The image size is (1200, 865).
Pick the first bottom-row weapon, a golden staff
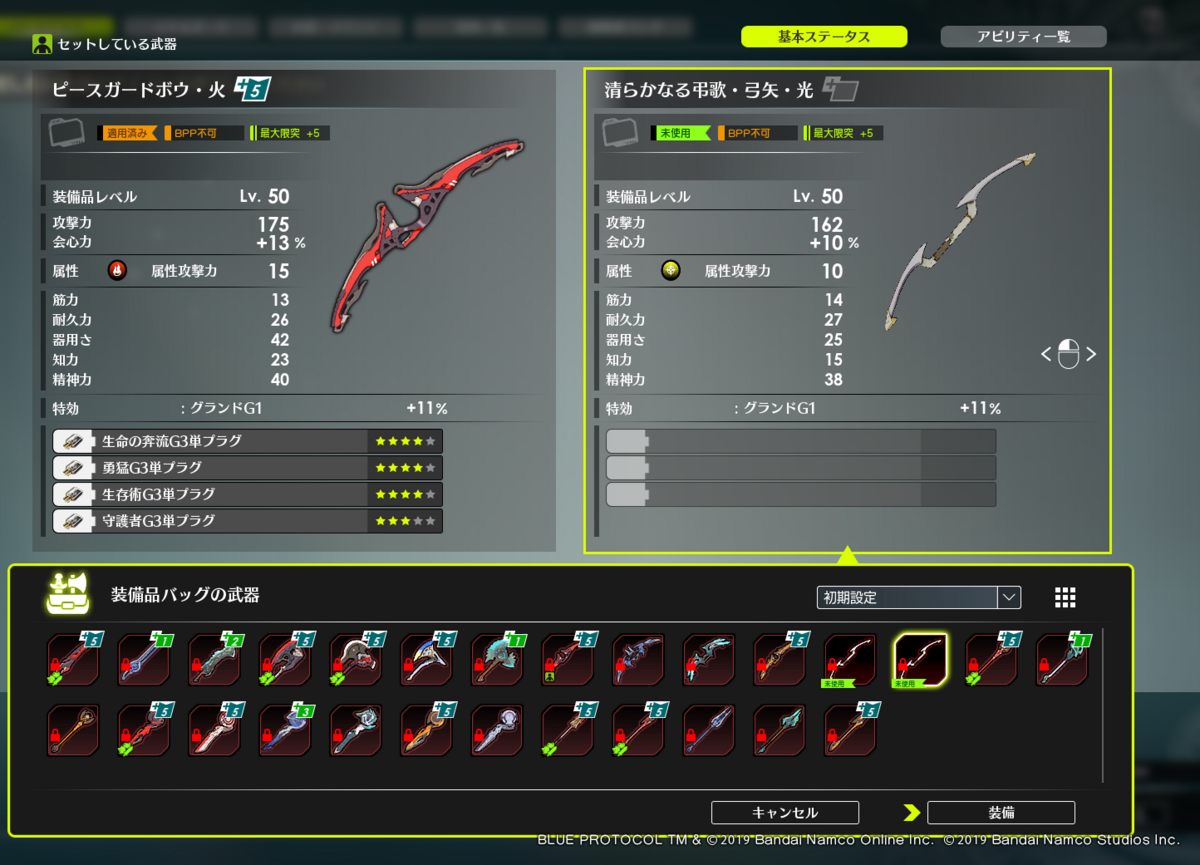click(x=73, y=730)
